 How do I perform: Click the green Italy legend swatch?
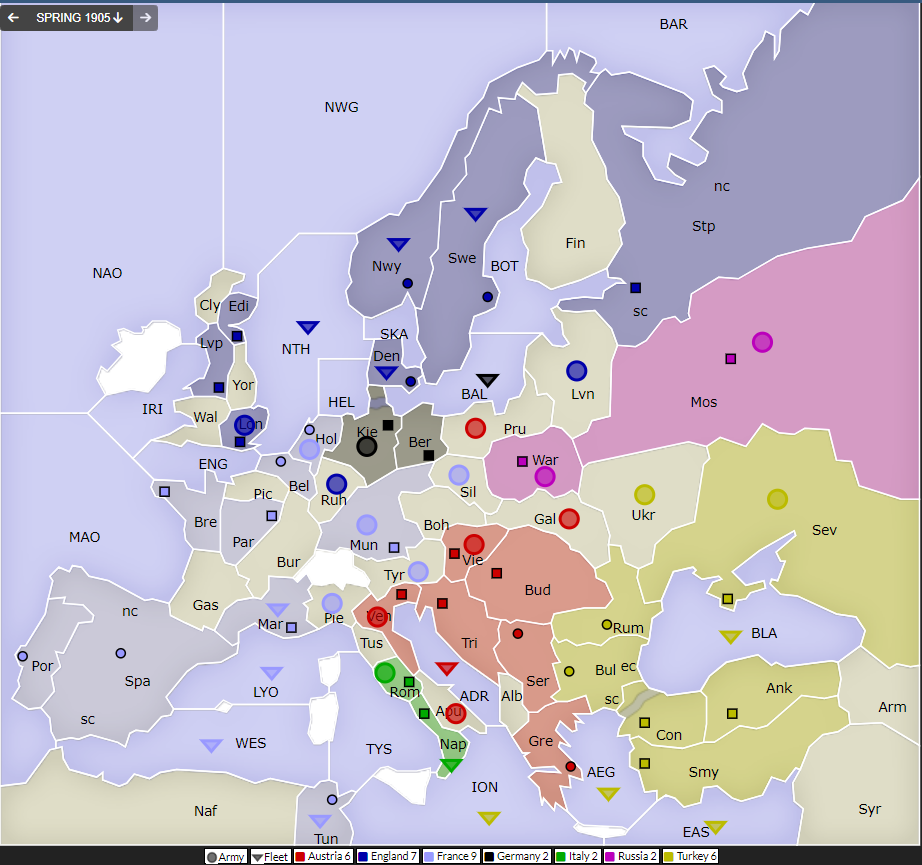point(560,857)
